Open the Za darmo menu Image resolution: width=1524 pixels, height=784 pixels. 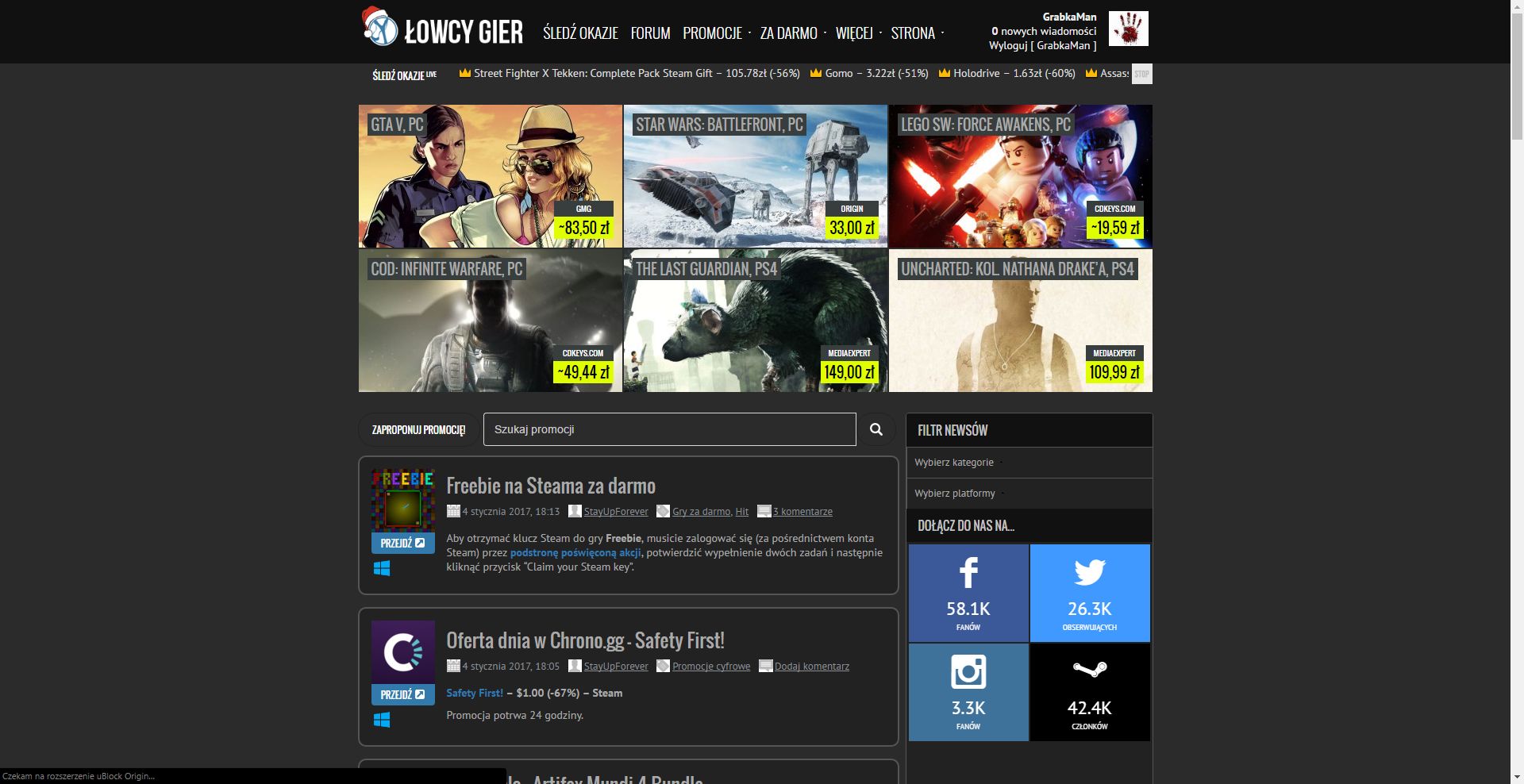pos(789,33)
